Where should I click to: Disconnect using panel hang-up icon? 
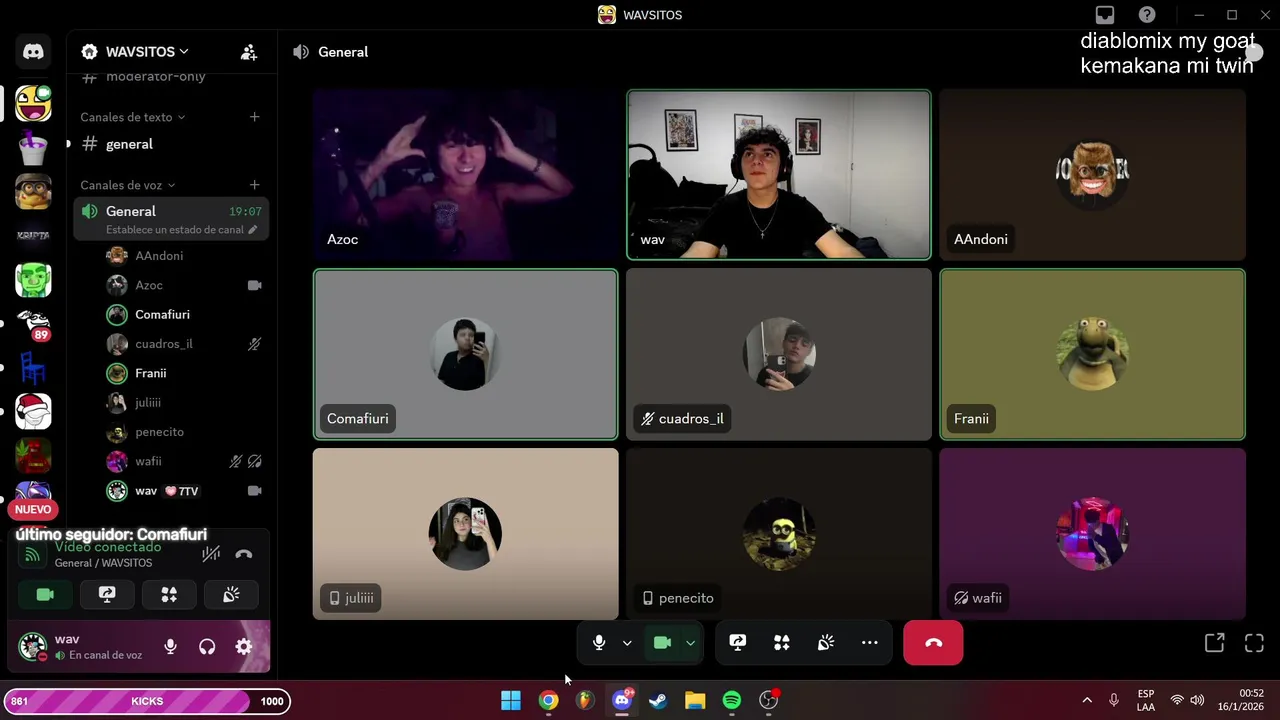click(243, 554)
